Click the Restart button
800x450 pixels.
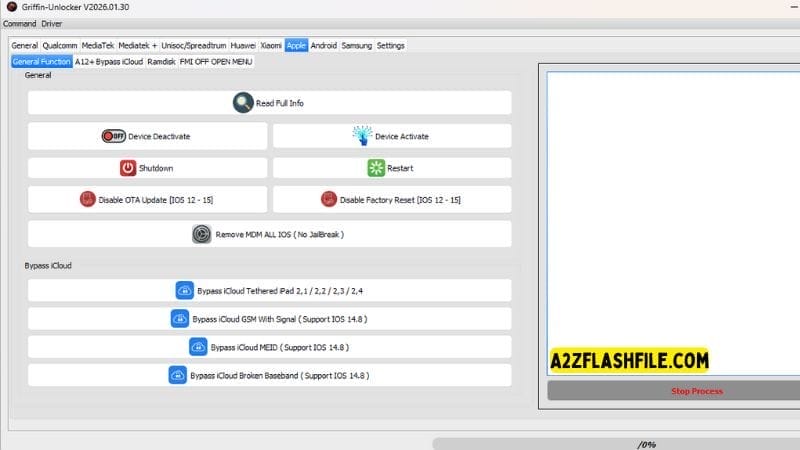392,168
